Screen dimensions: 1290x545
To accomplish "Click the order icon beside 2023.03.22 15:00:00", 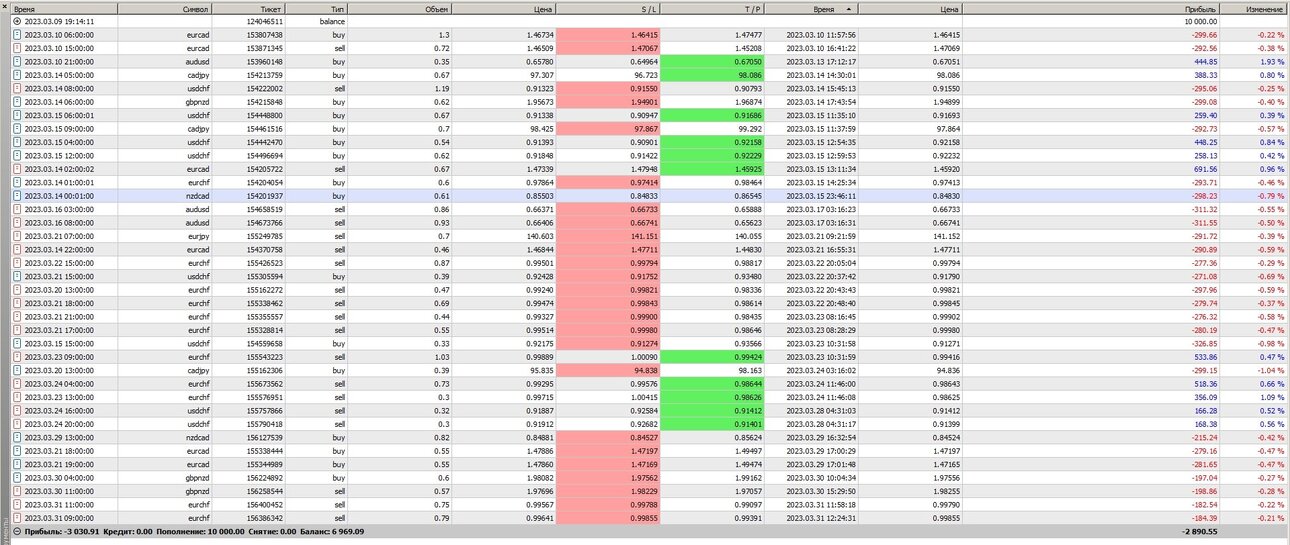I will (x=17, y=263).
